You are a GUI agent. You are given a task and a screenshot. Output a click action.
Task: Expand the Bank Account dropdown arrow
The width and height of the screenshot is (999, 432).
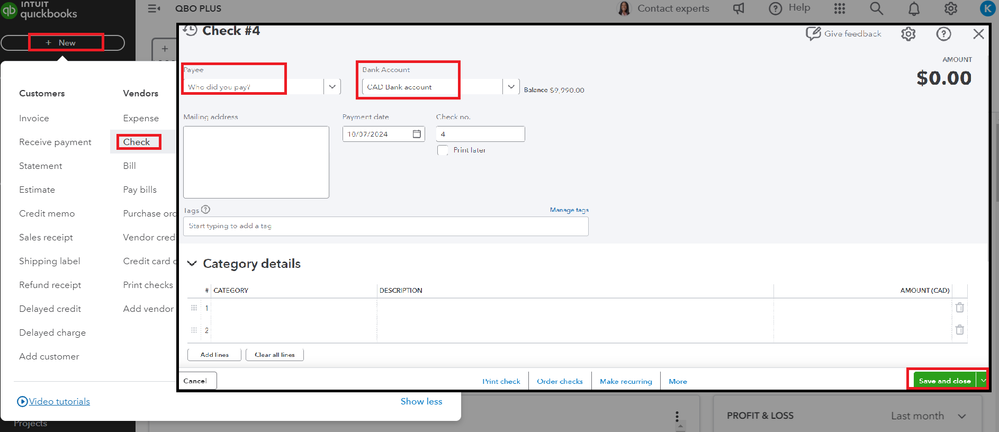tap(511, 87)
